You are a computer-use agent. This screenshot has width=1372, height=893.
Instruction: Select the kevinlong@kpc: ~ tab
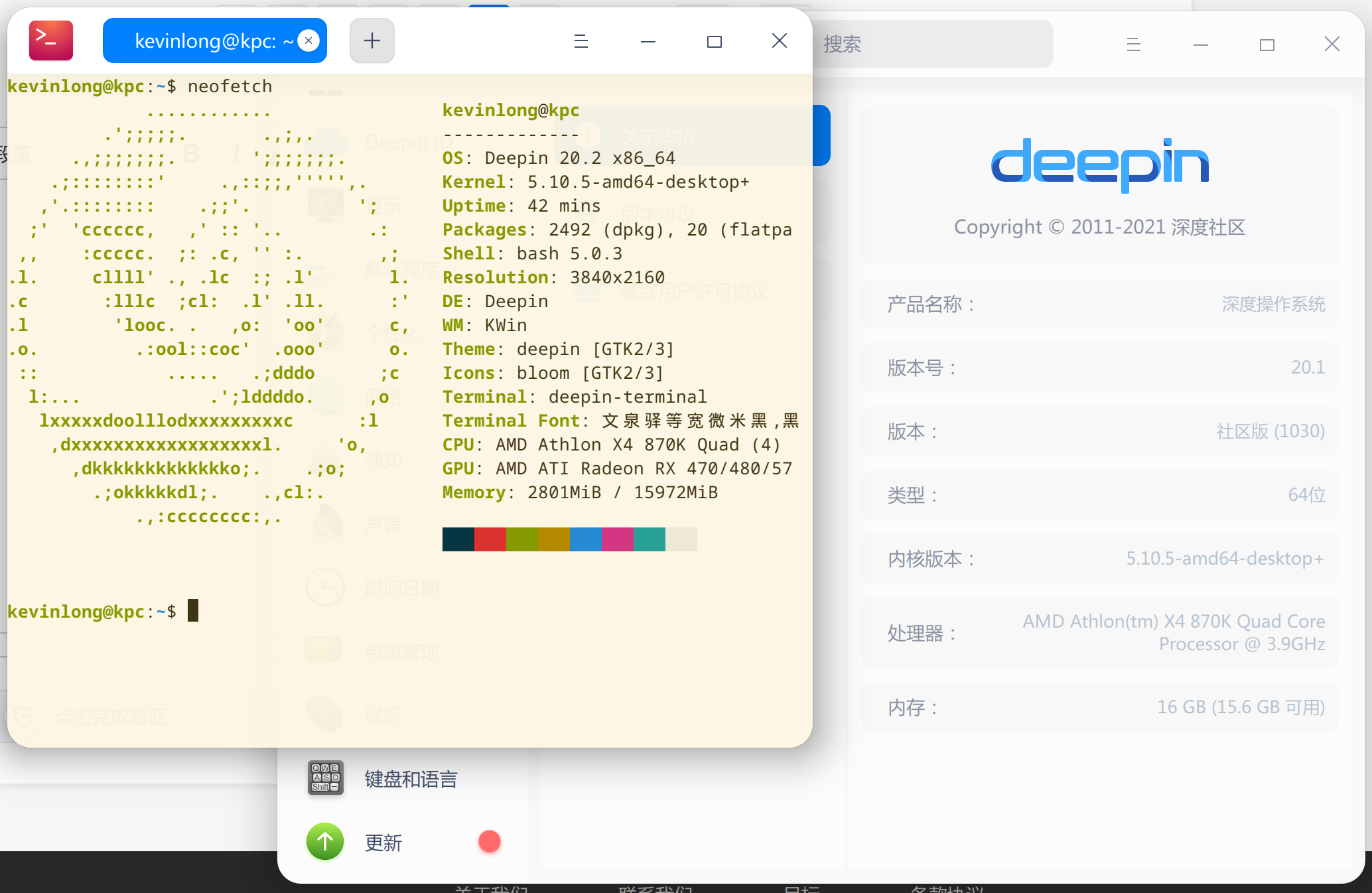coord(206,41)
